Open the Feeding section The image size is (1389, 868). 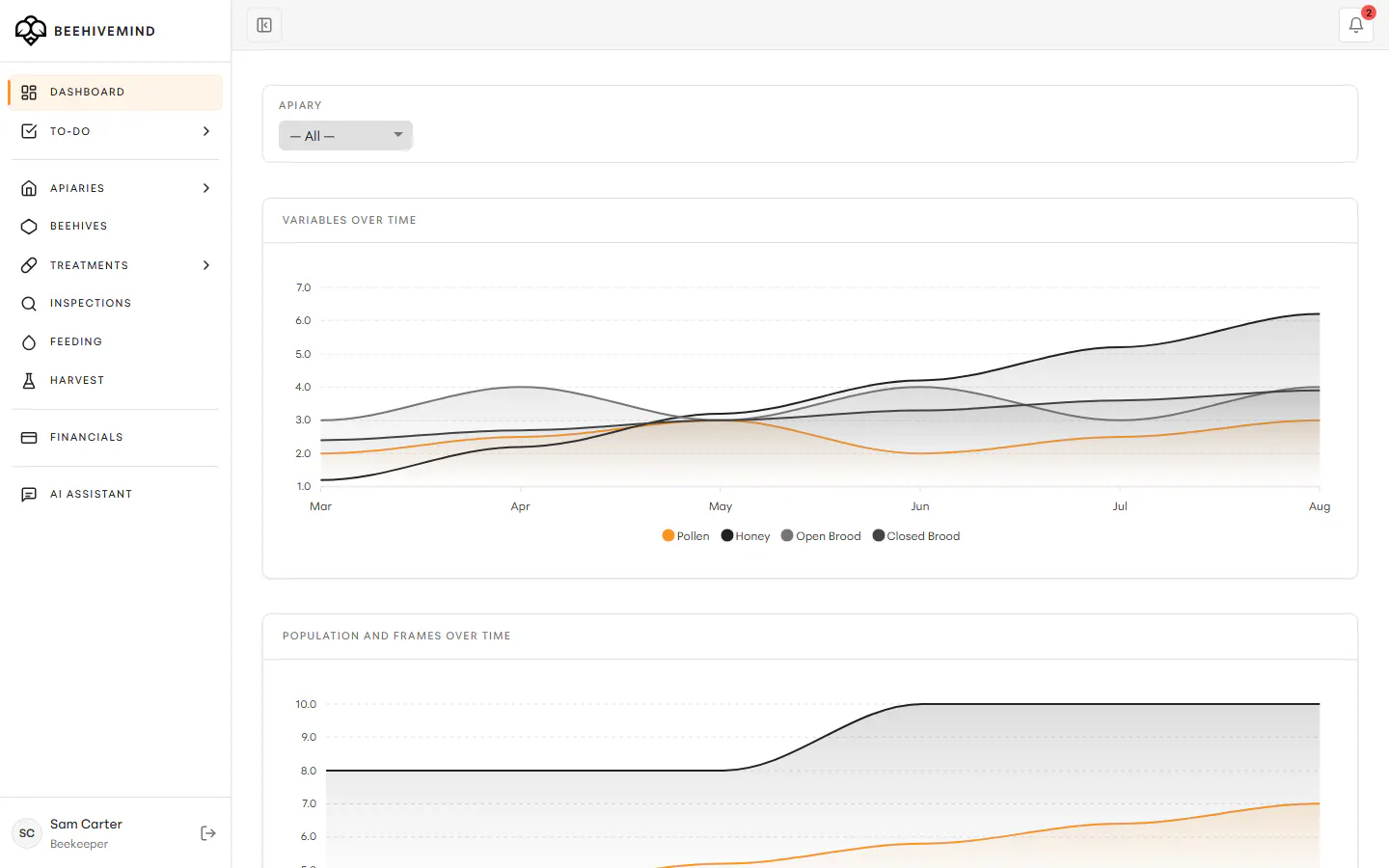pyautogui.click(x=116, y=342)
